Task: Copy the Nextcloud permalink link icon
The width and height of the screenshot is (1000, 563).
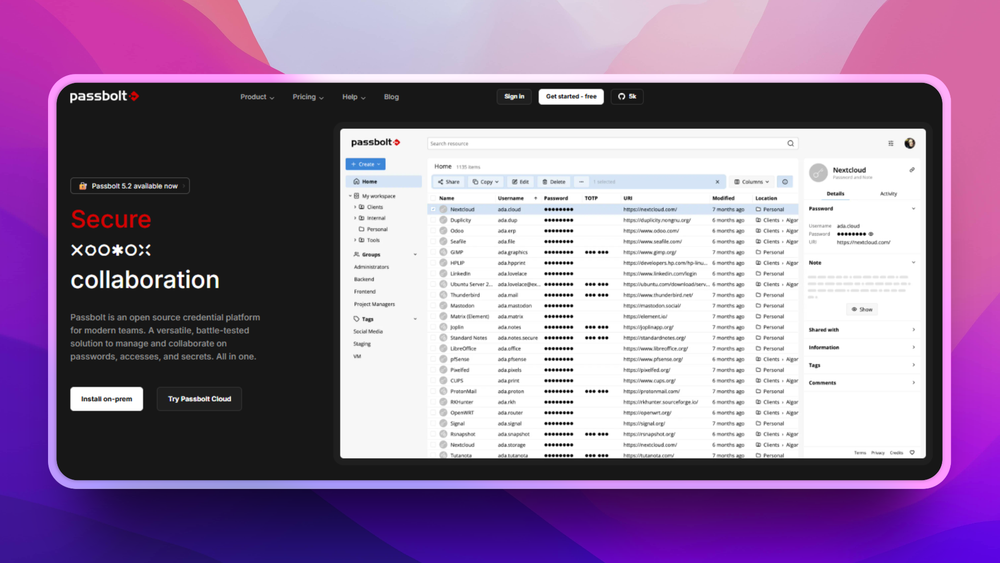Action: click(x=912, y=170)
